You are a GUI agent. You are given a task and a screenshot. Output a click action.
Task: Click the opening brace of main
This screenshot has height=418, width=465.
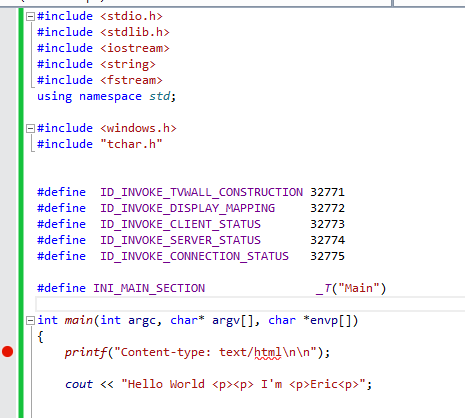(x=40, y=336)
